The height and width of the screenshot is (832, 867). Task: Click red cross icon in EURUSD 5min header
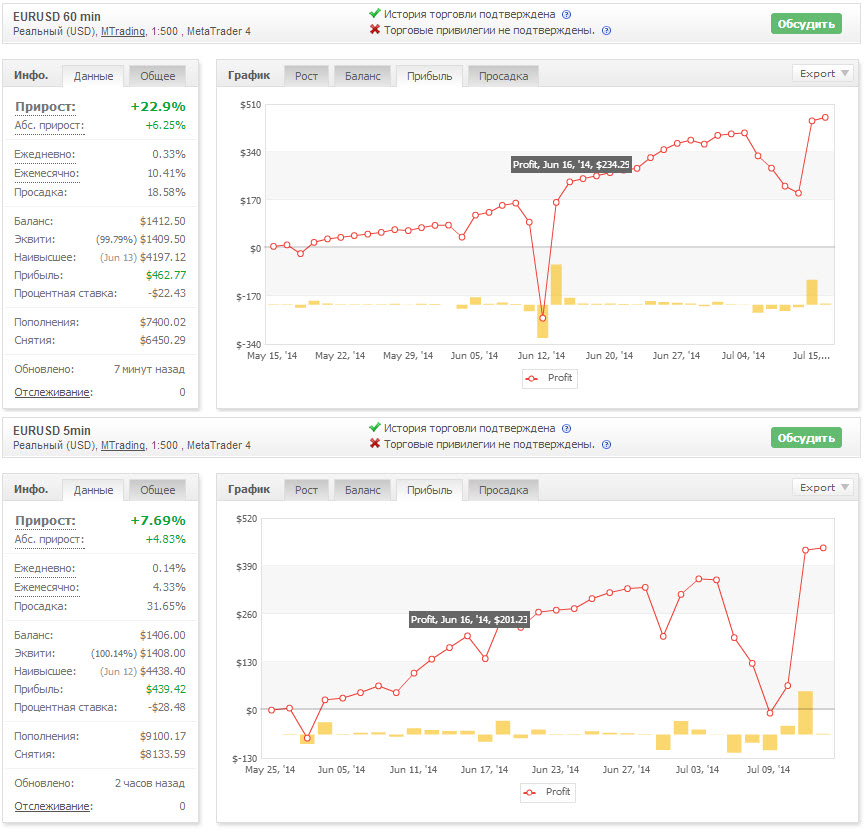[x=374, y=443]
